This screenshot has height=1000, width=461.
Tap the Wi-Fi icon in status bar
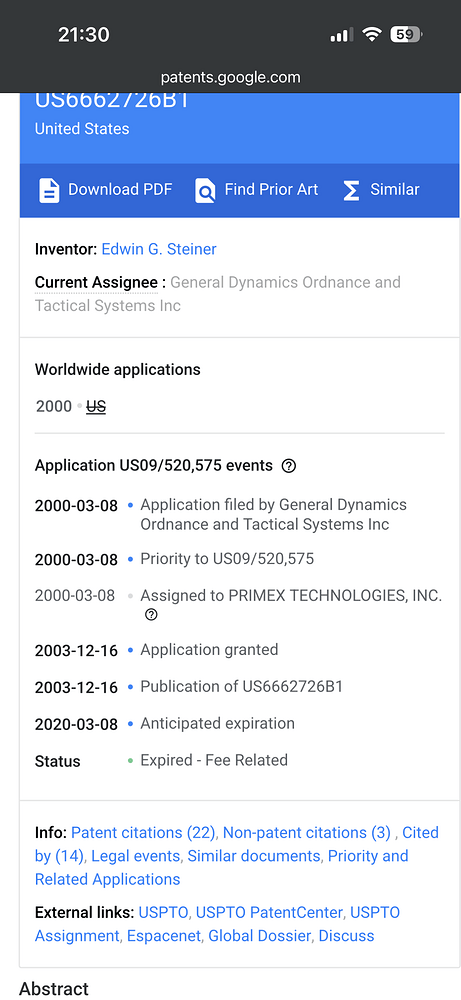tap(371, 34)
